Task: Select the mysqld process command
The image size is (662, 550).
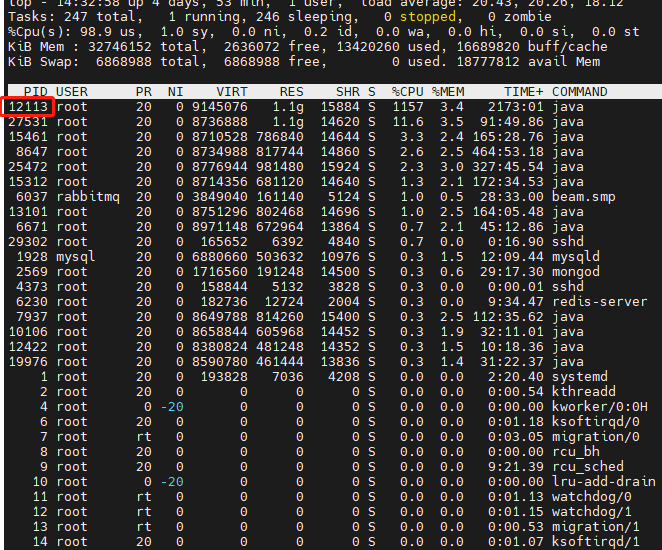Action: point(576,257)
